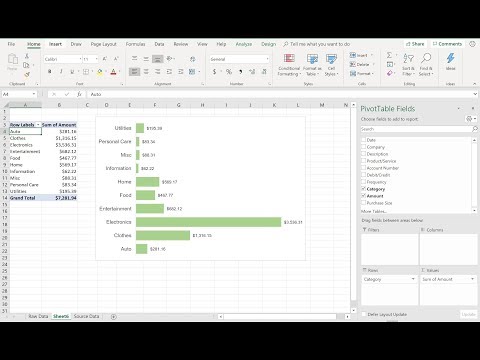Click the Wrap Text icon
The width and height of the screenshot is (480, 360).
(192, 59)
